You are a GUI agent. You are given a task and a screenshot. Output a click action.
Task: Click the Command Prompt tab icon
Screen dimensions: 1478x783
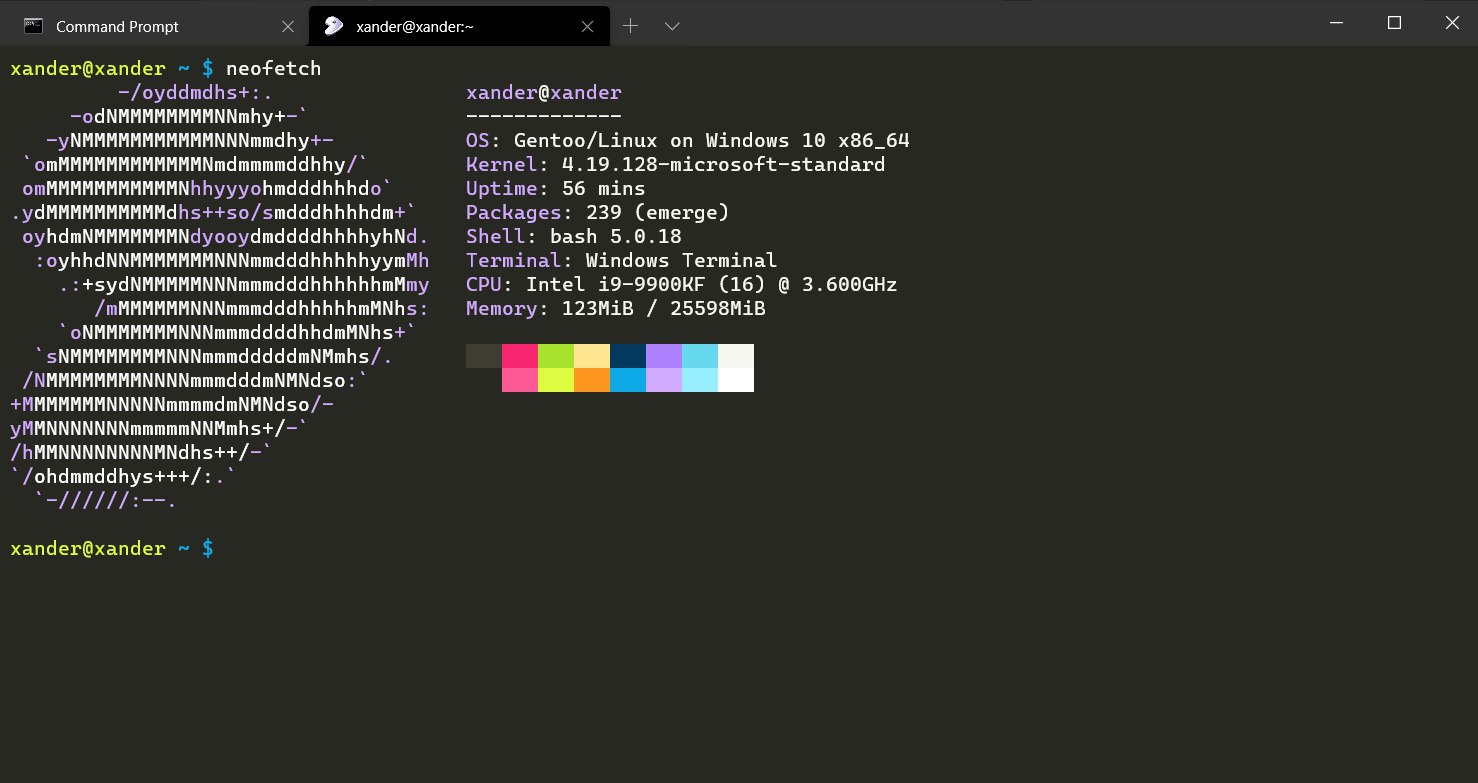(33, 27)
